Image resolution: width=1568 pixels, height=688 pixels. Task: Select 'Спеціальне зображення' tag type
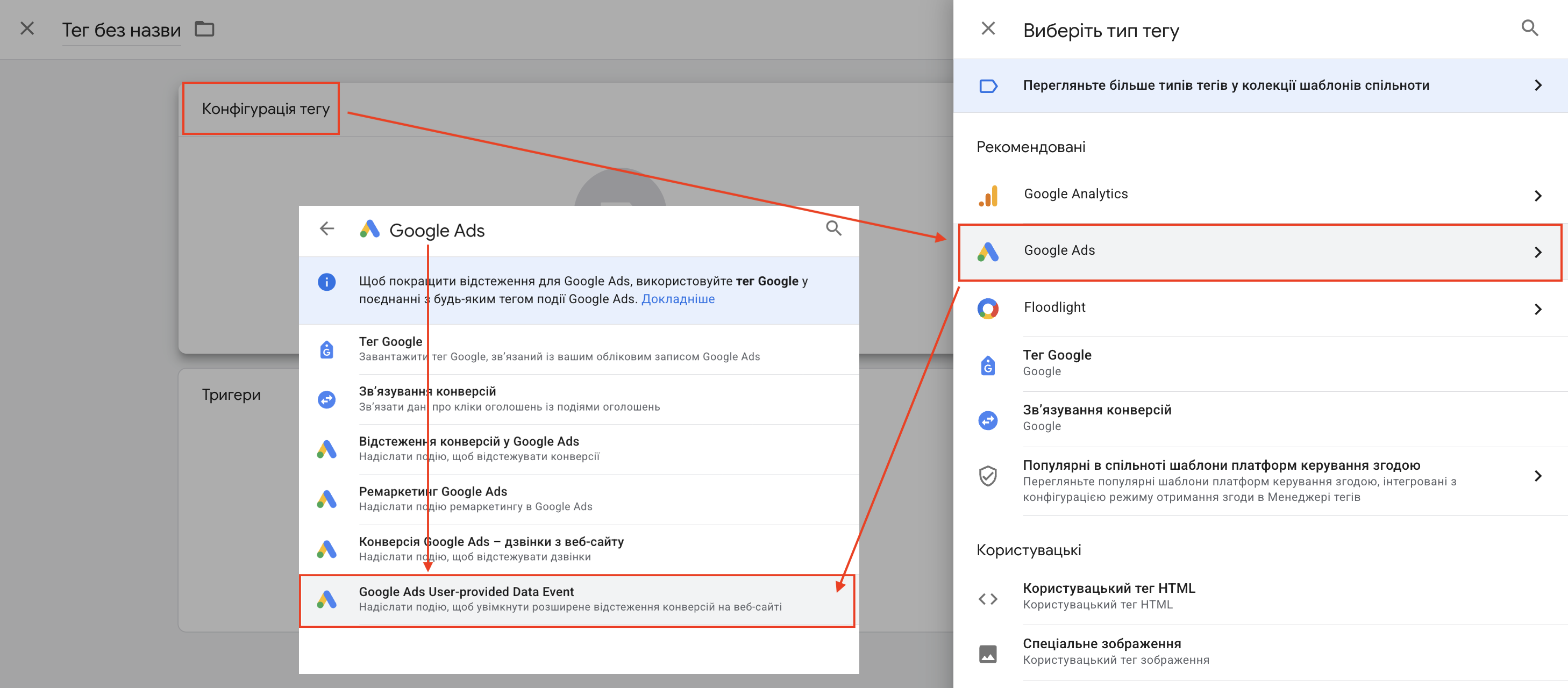coord(1260,652)
